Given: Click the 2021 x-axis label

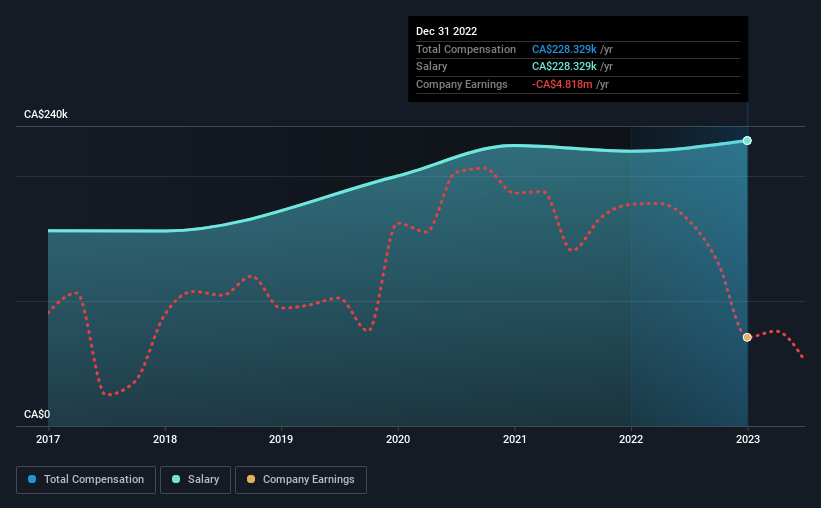Looking at the screenshot, I should pos(515,439).
